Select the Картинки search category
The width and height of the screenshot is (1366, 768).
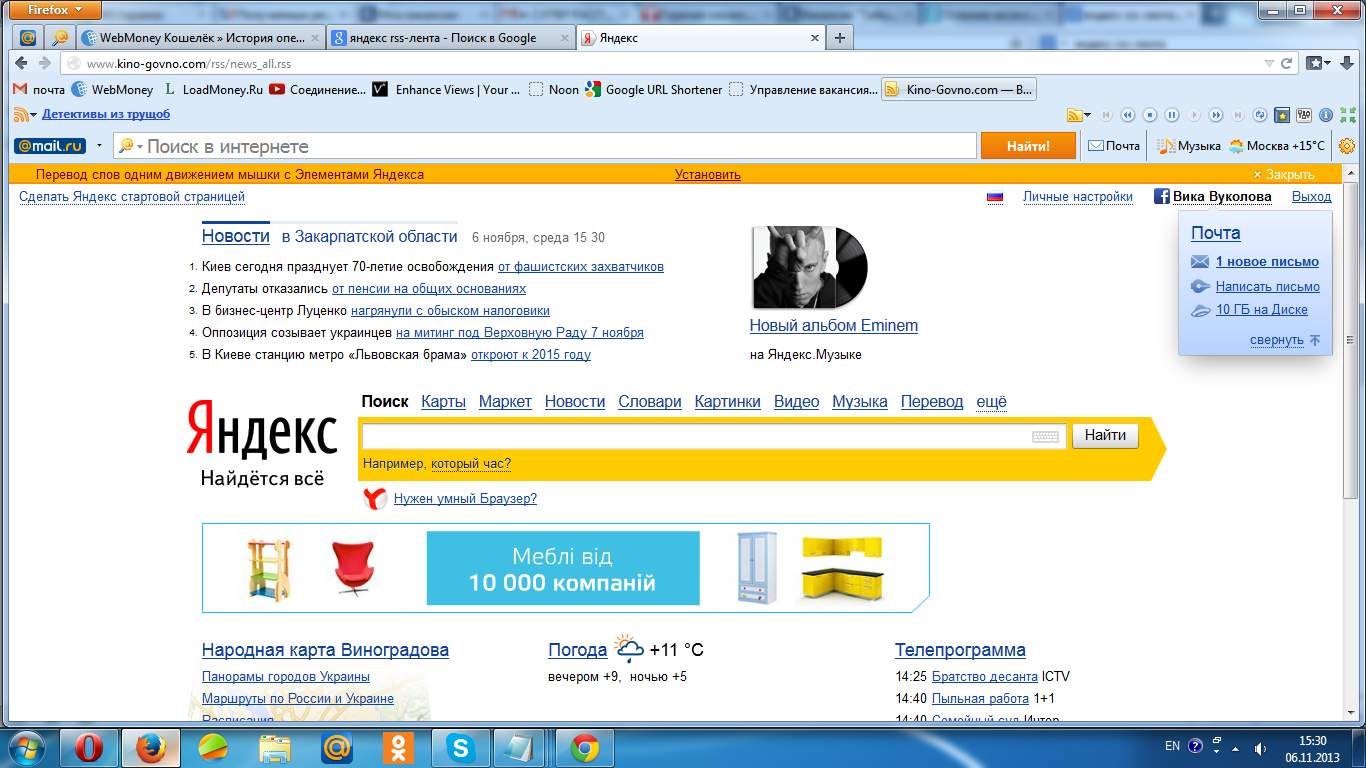pyautogui.click(x=728, y=401)
